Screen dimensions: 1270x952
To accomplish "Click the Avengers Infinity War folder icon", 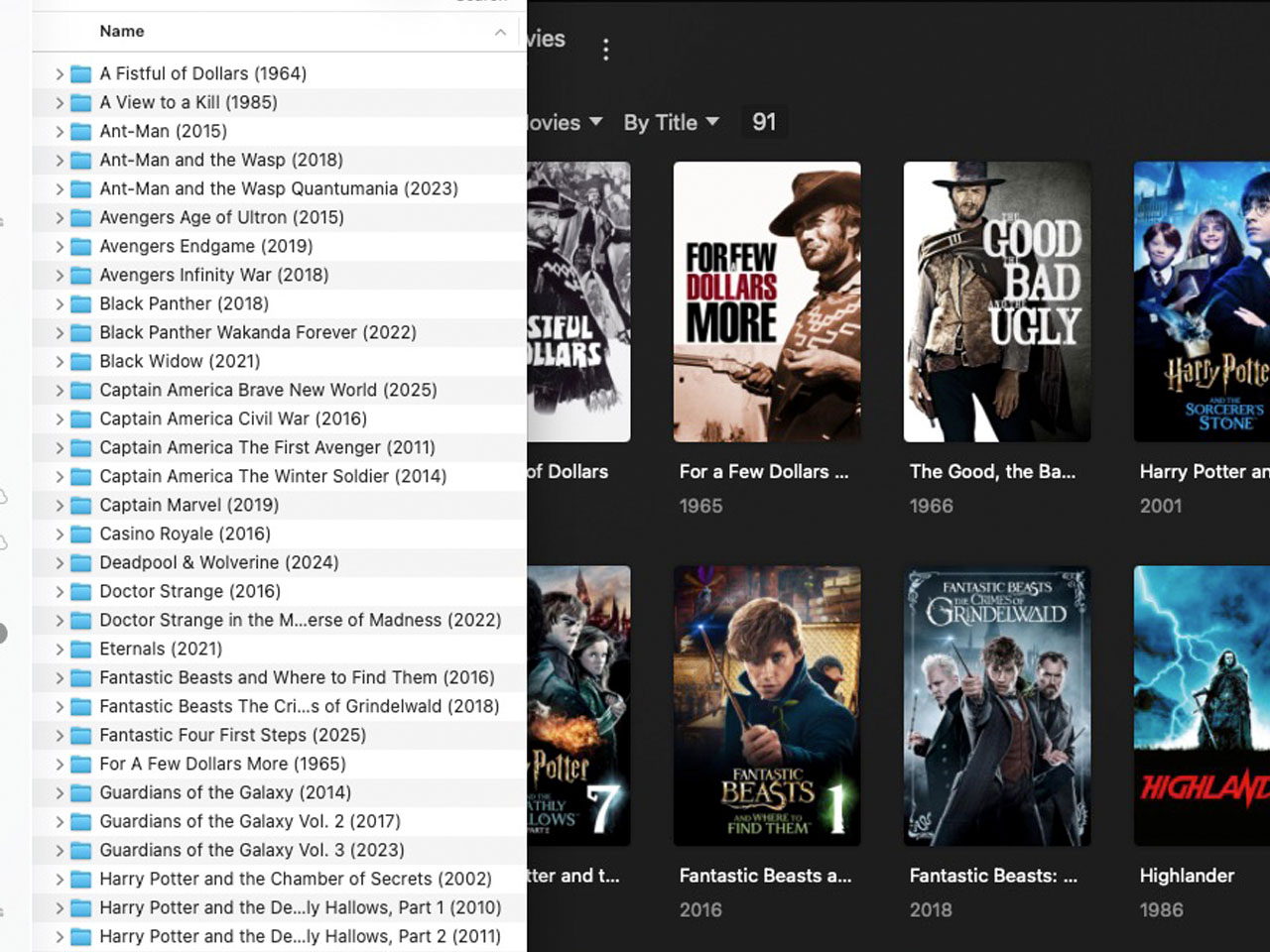I will (81, 276).
